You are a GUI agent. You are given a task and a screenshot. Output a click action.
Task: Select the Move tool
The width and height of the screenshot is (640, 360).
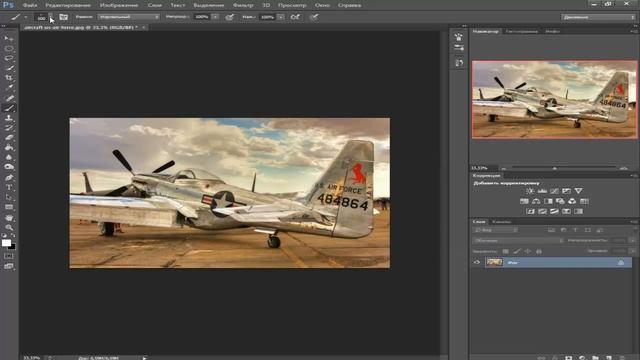coord(9,38)
